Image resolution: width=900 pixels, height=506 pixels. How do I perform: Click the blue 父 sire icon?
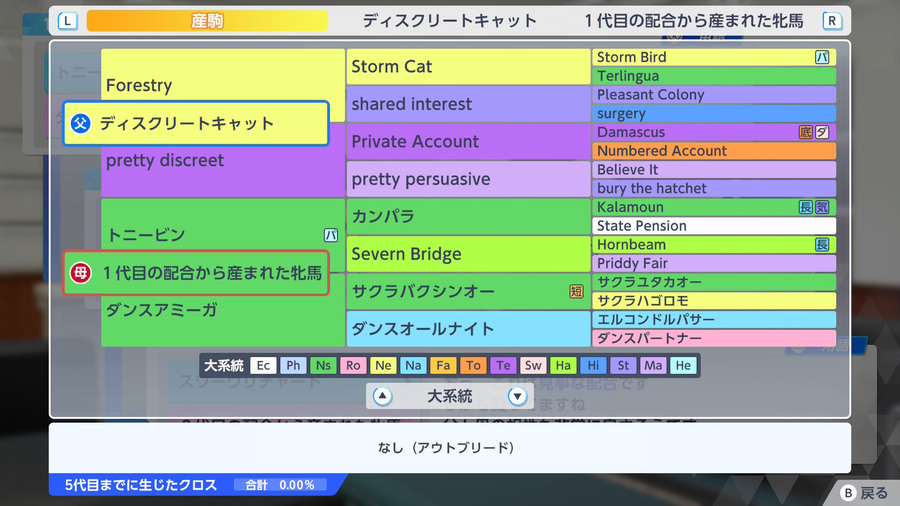(x=80, y=123)
